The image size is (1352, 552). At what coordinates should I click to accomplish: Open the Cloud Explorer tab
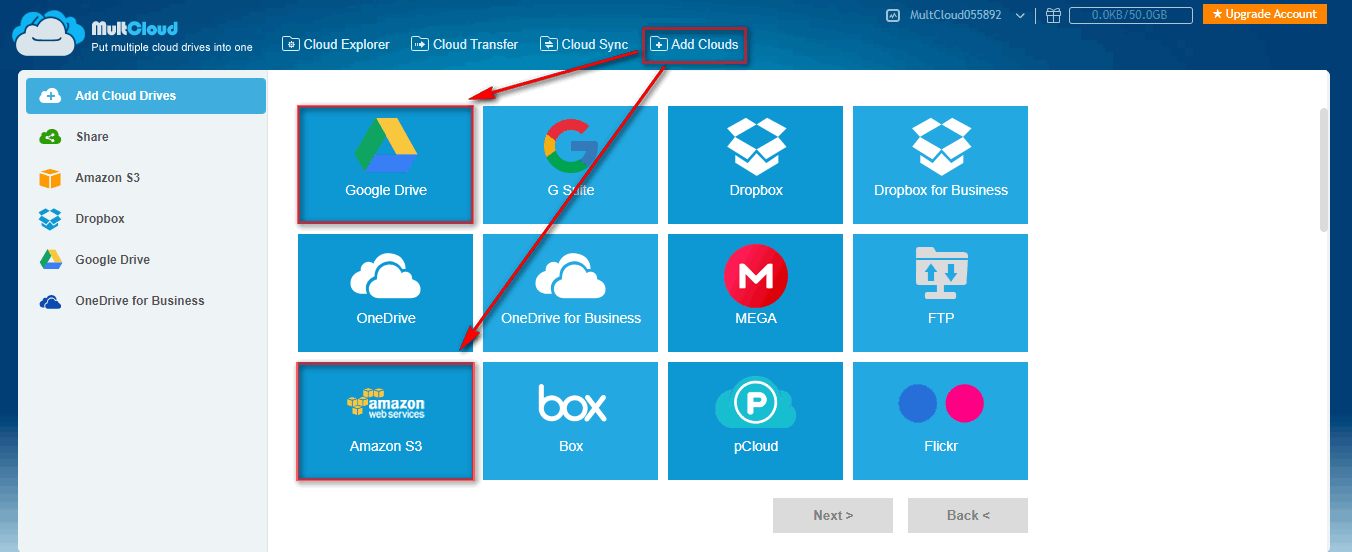336,44
